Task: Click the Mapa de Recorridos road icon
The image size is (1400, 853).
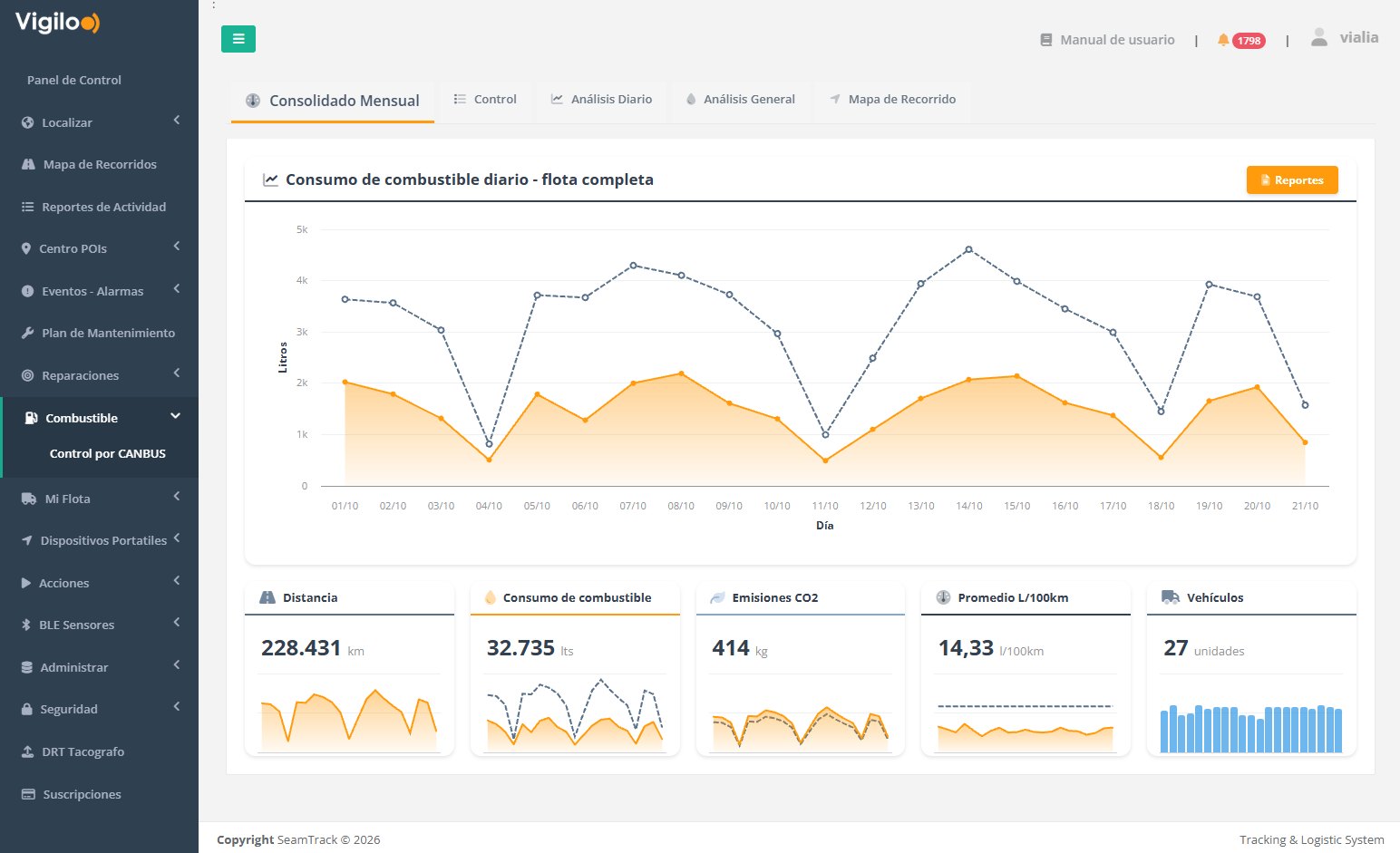Action: click(28, 164)
